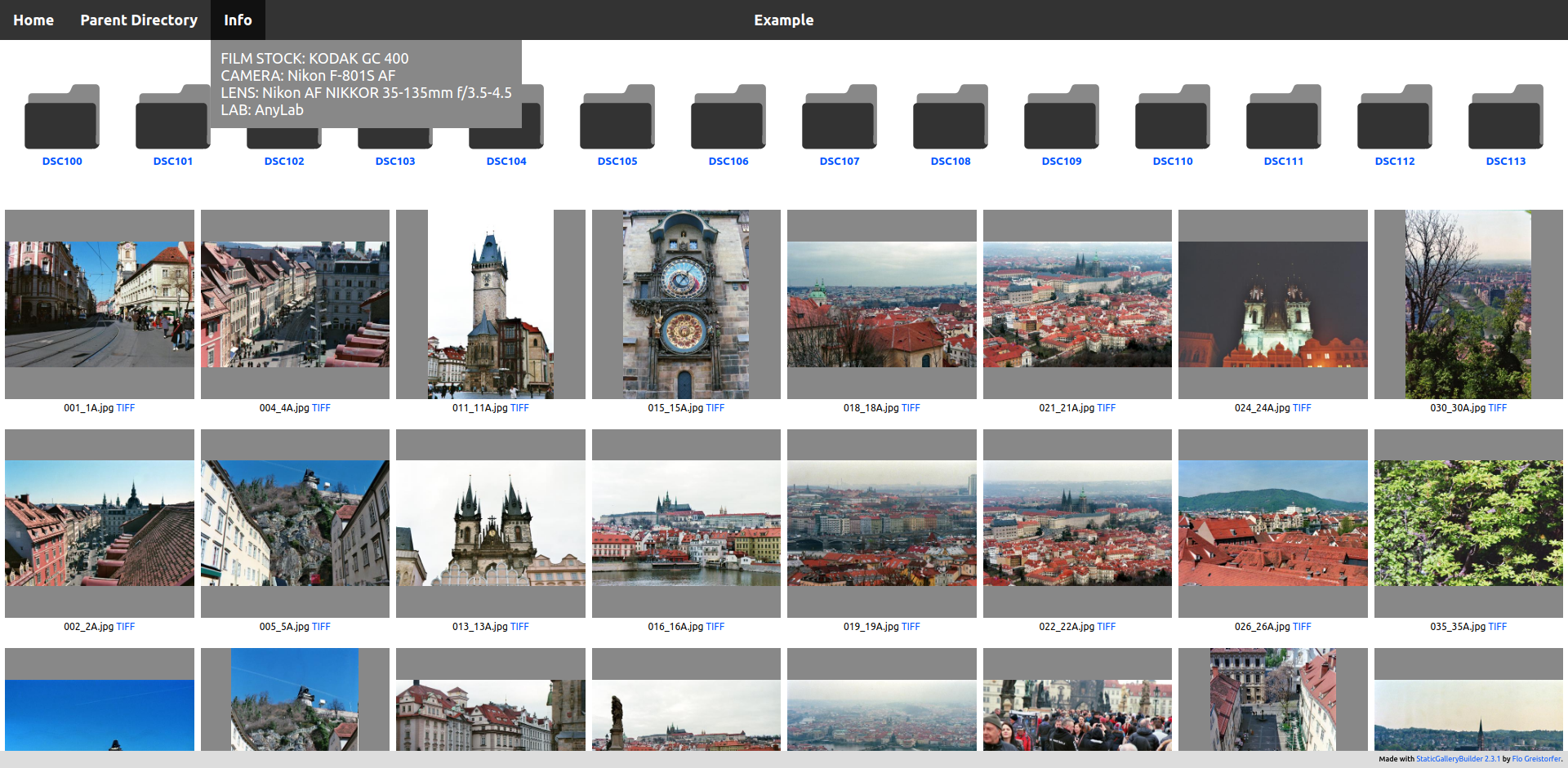Image resolution: width=1568 pixels, height=768 pixels.
Task: Open the night church photo 024_24A
Action: point(1272,304)
